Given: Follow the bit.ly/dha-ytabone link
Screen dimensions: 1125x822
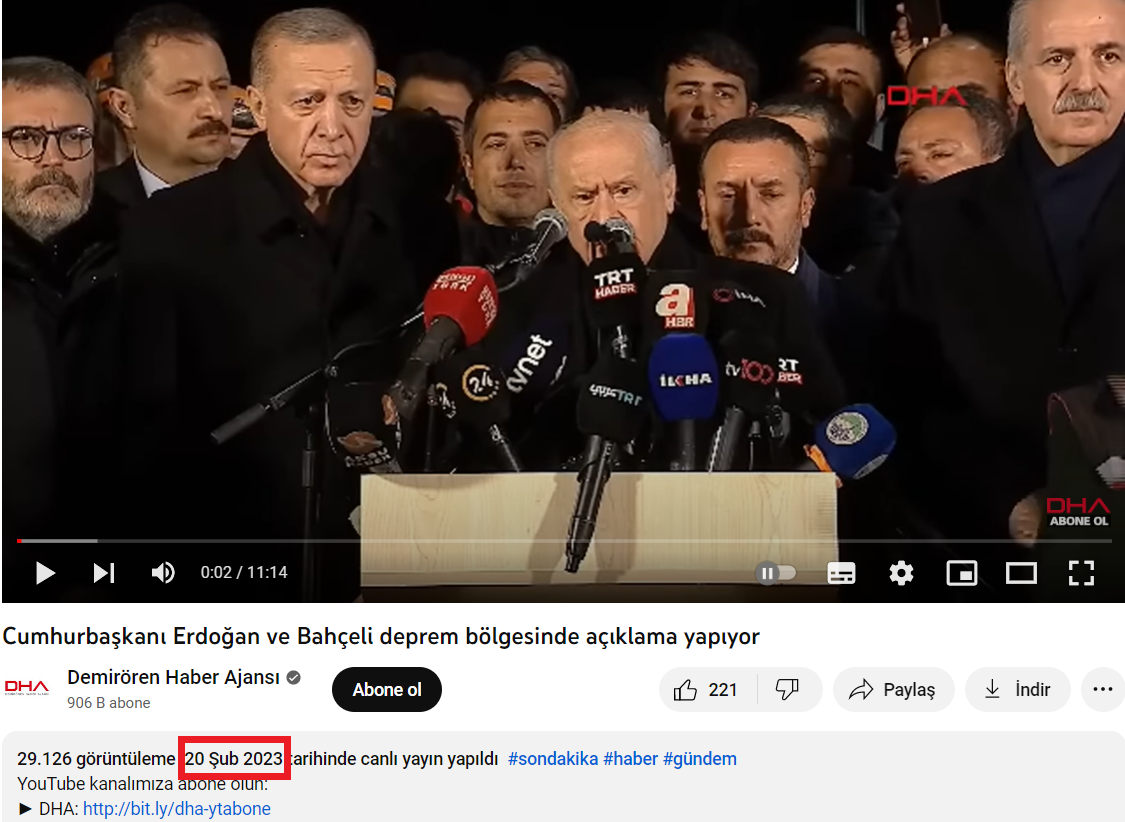Looking at the screenshot, I should [176, 809].
